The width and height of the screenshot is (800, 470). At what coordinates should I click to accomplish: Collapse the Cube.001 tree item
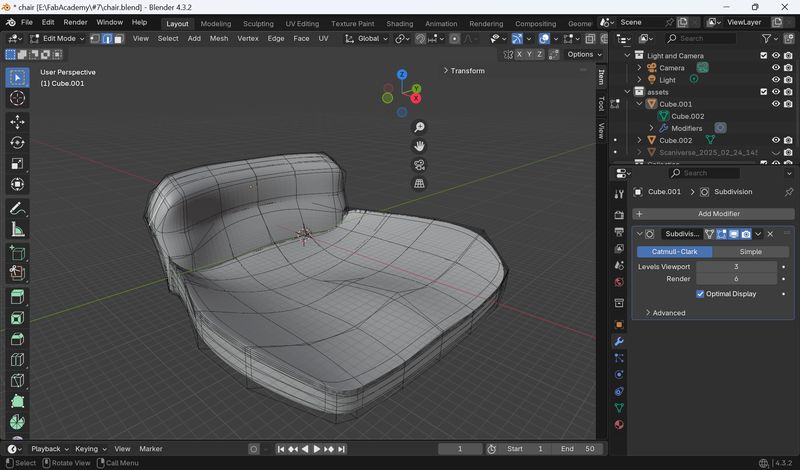pos(639,104)
